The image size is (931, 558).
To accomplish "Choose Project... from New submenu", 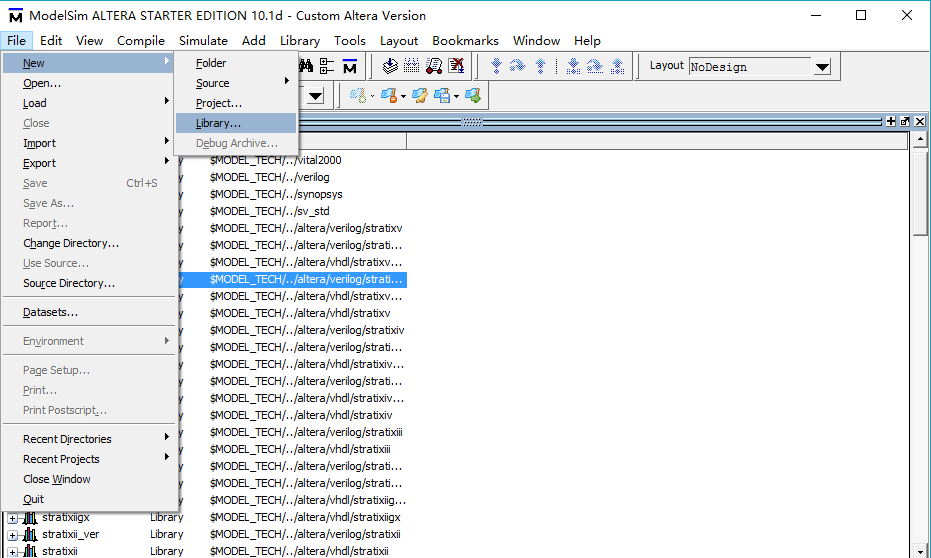I will [236, 103].
